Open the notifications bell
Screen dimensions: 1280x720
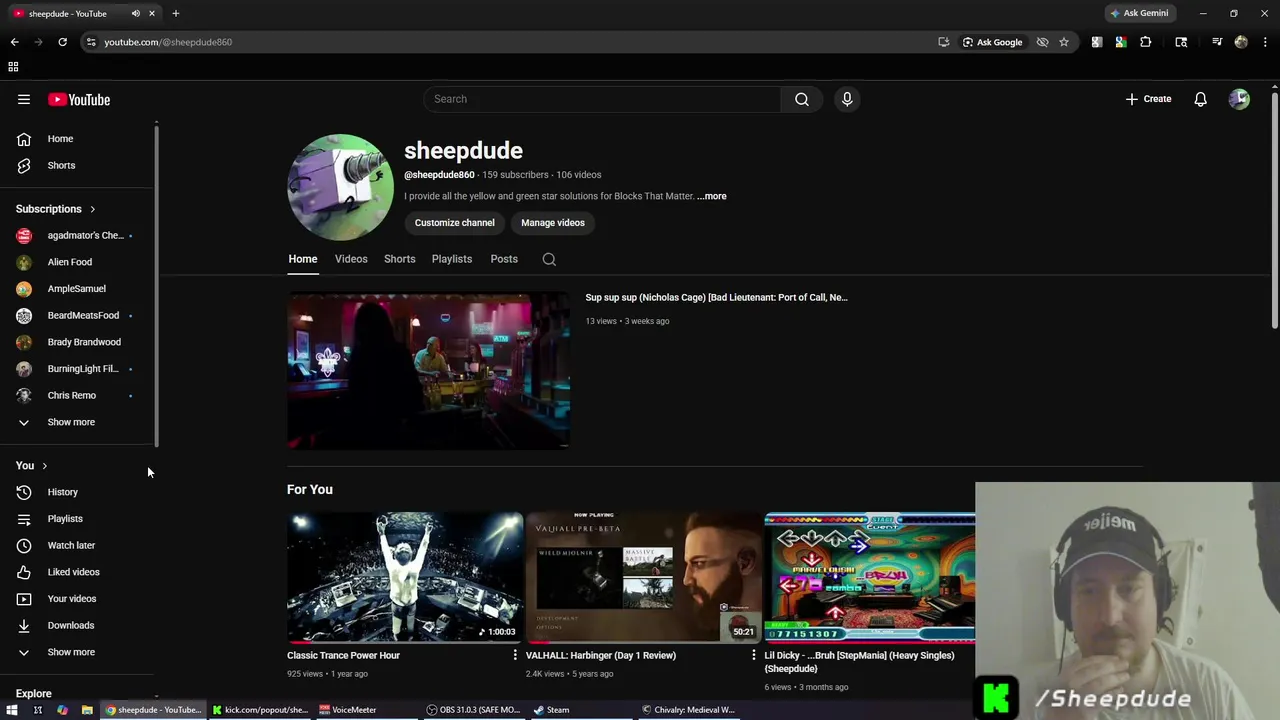coord(1200,99)
